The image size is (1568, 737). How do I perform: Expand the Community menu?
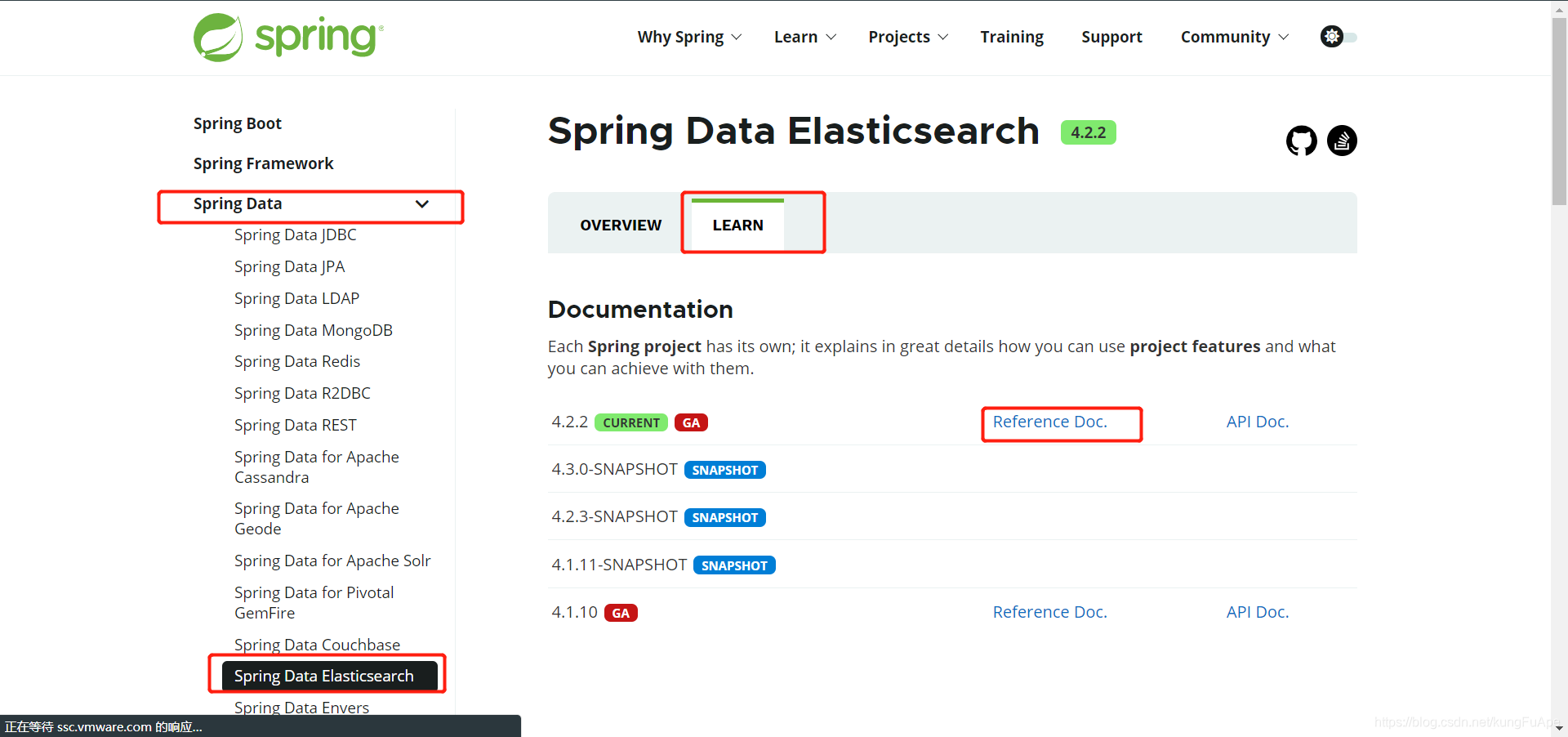coord(1235,37)
